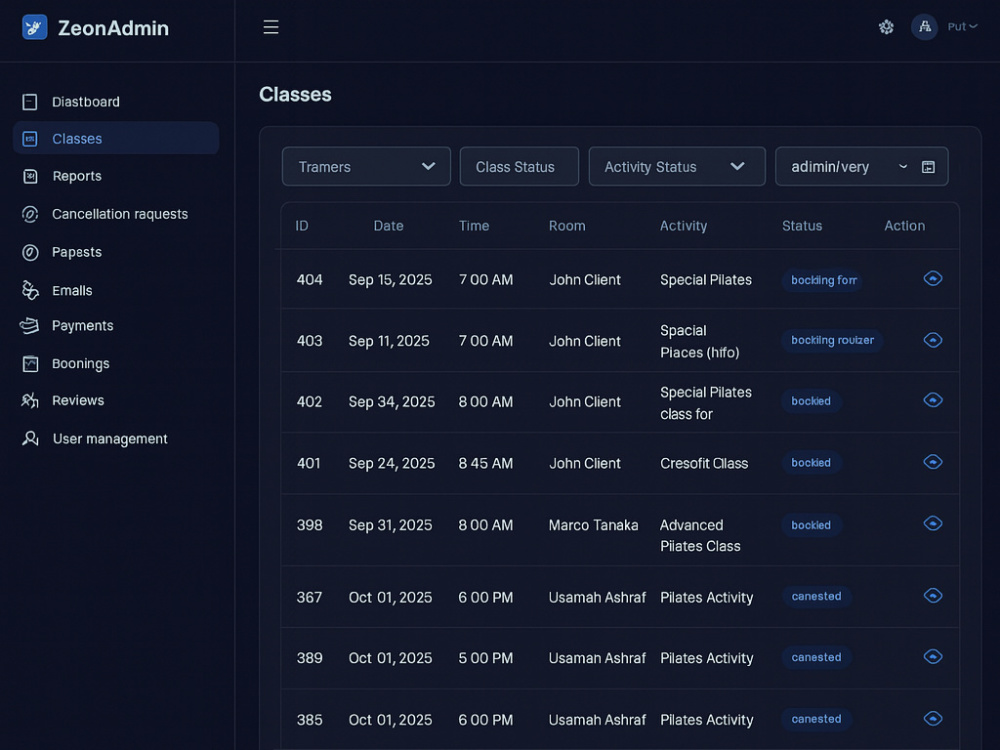This screenshot has width=1000, height=750.
Task: Click the Reviews sidebar icon
Action: (x=30, y=401)
